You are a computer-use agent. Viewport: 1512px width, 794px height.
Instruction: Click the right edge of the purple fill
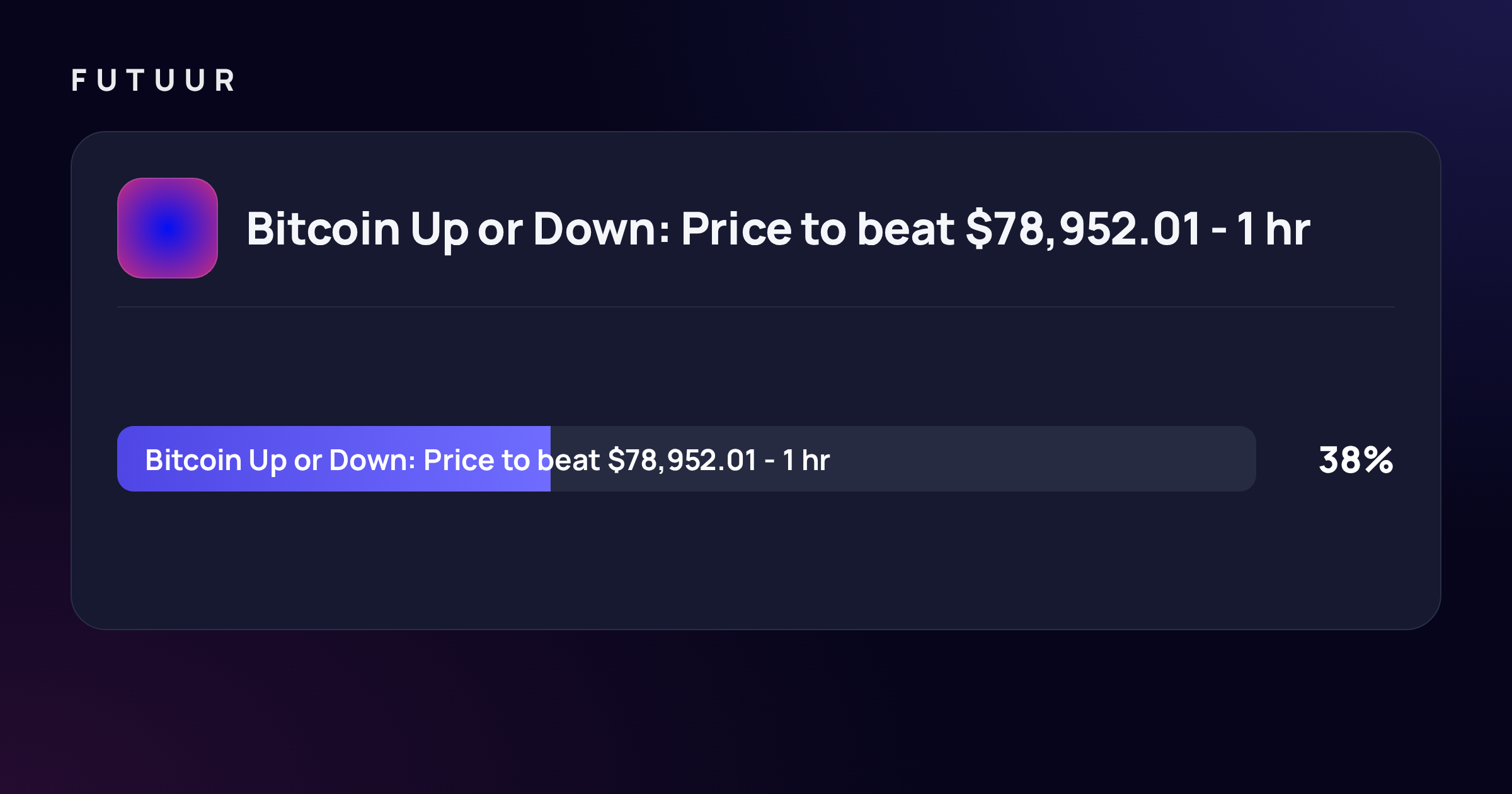549,459
